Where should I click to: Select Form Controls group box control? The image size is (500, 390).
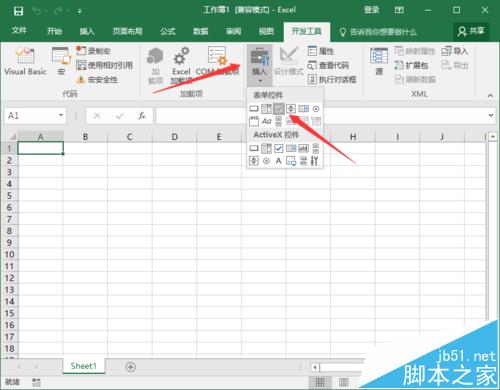point(254,121)
